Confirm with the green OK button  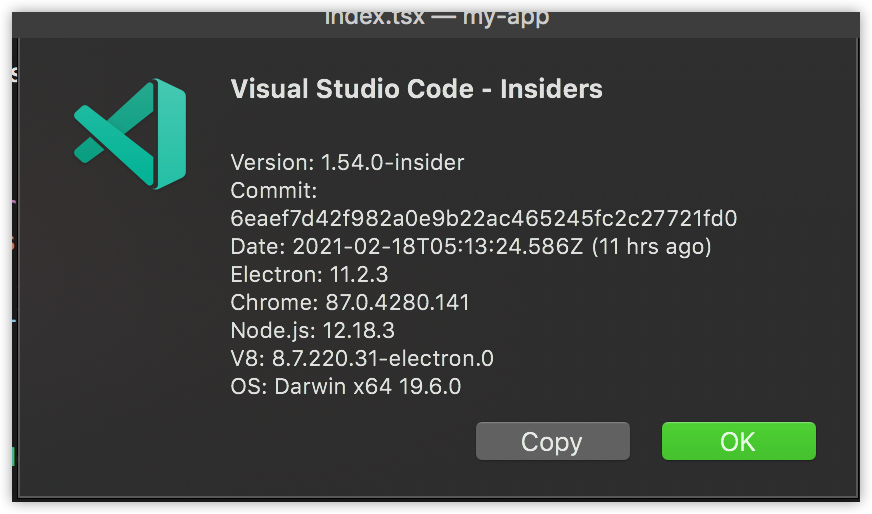739,441
